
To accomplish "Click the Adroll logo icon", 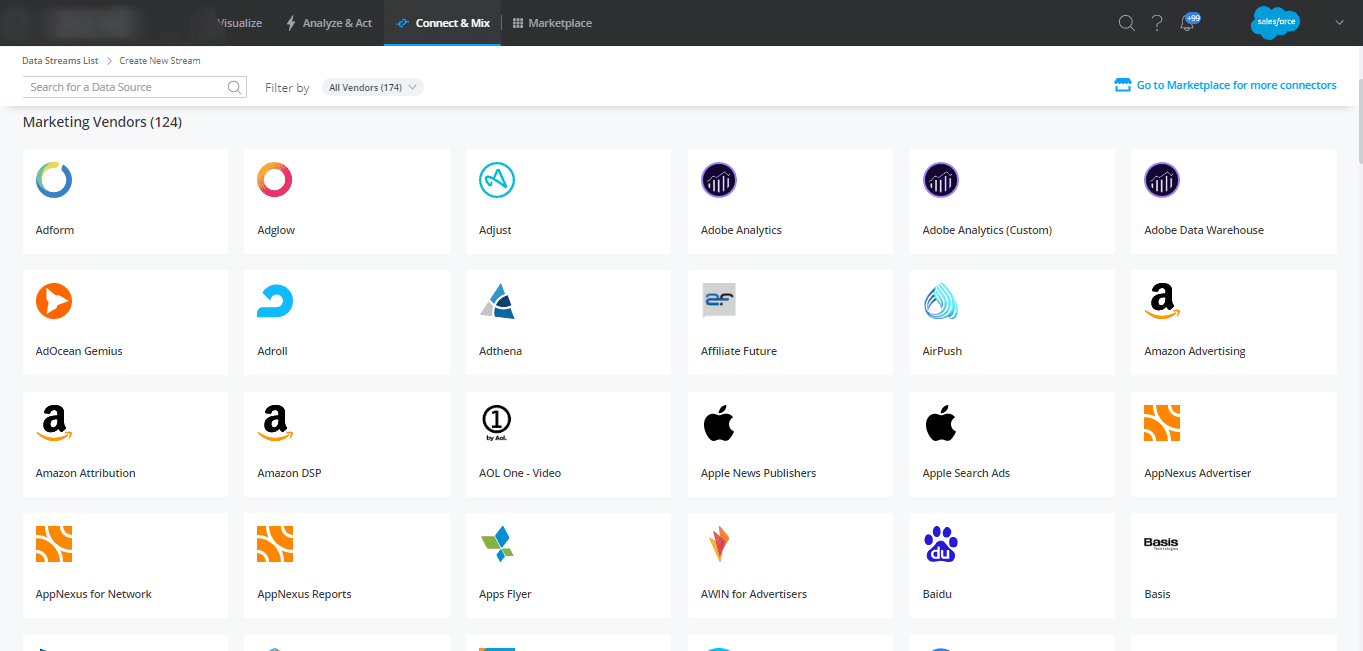I will tap(275, 302).
